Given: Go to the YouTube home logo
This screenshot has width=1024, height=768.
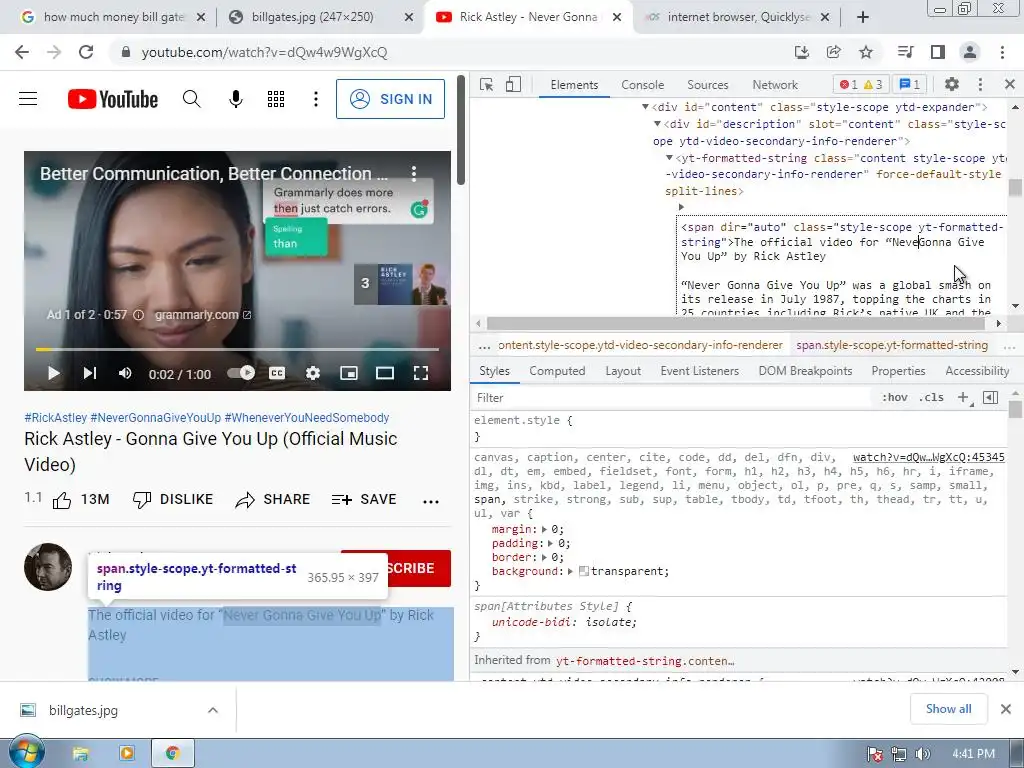Looking at the screenshot, I should point(113,99).
